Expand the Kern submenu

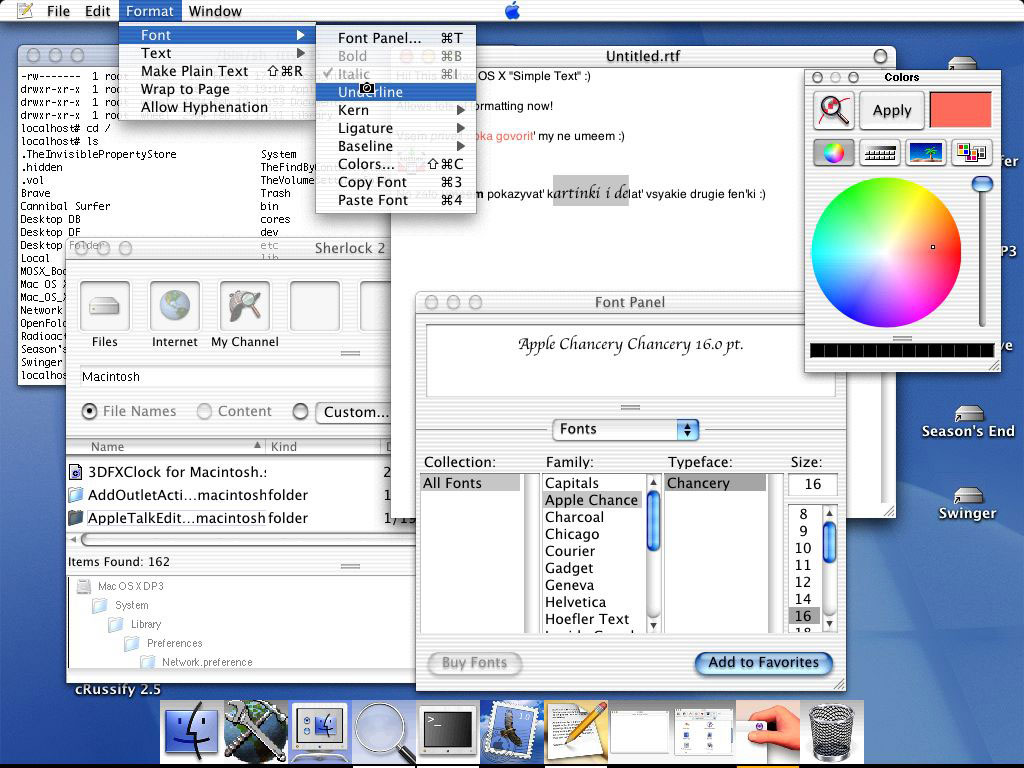[396, 110]
